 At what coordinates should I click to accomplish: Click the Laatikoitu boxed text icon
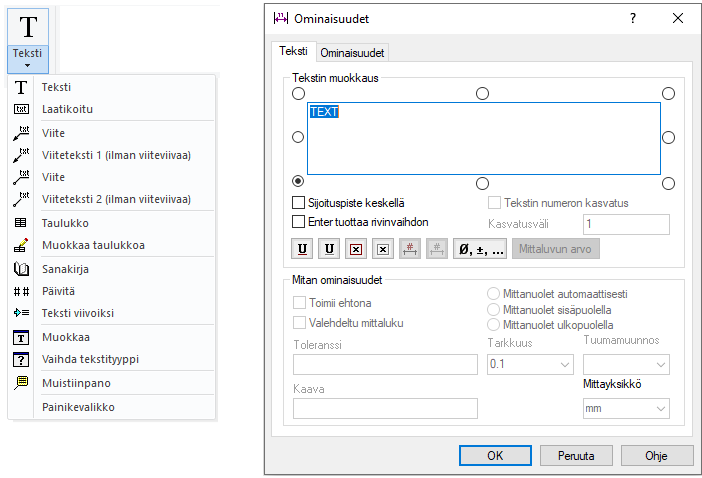21,109
